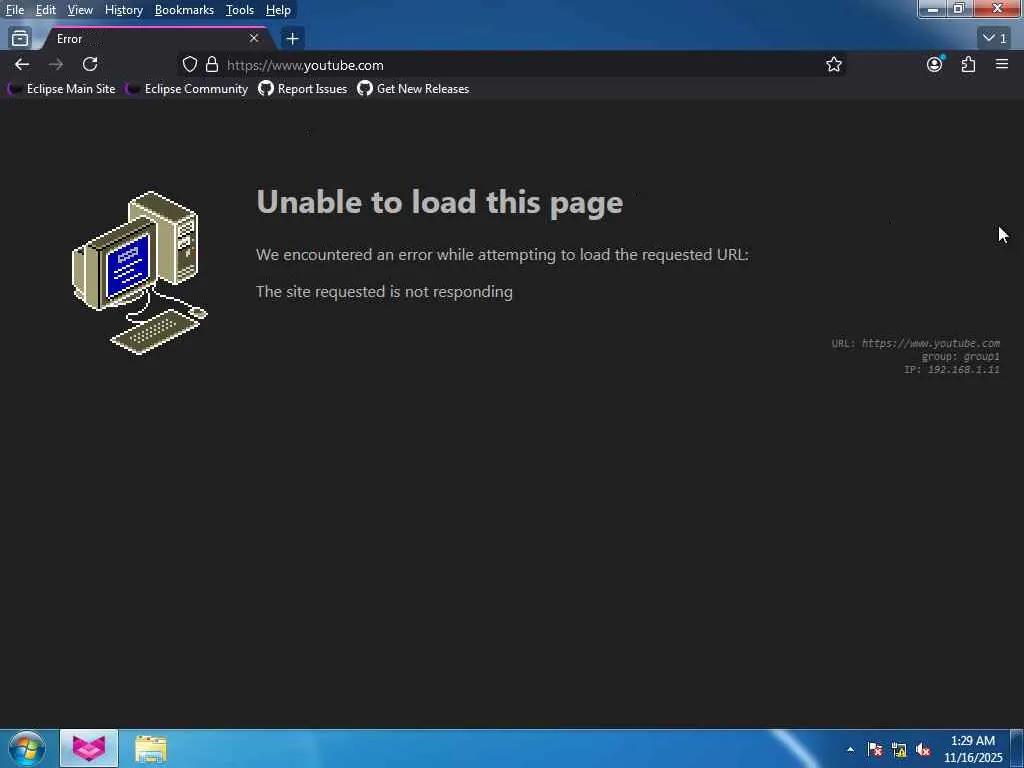Click the muted volume tray icon
Screen dimensions: 1024x768
point(923,750)
